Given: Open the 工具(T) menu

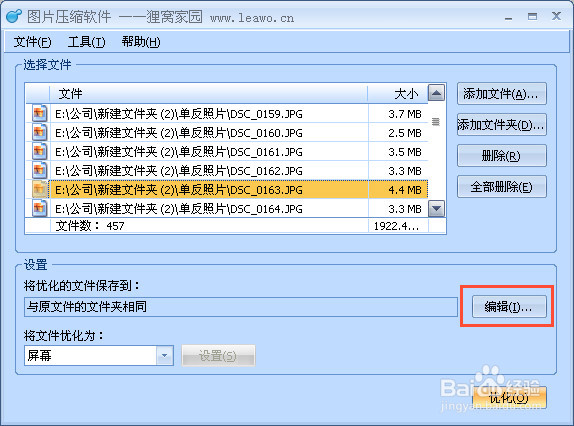Looking at the screenshot, I should [86, 42].
